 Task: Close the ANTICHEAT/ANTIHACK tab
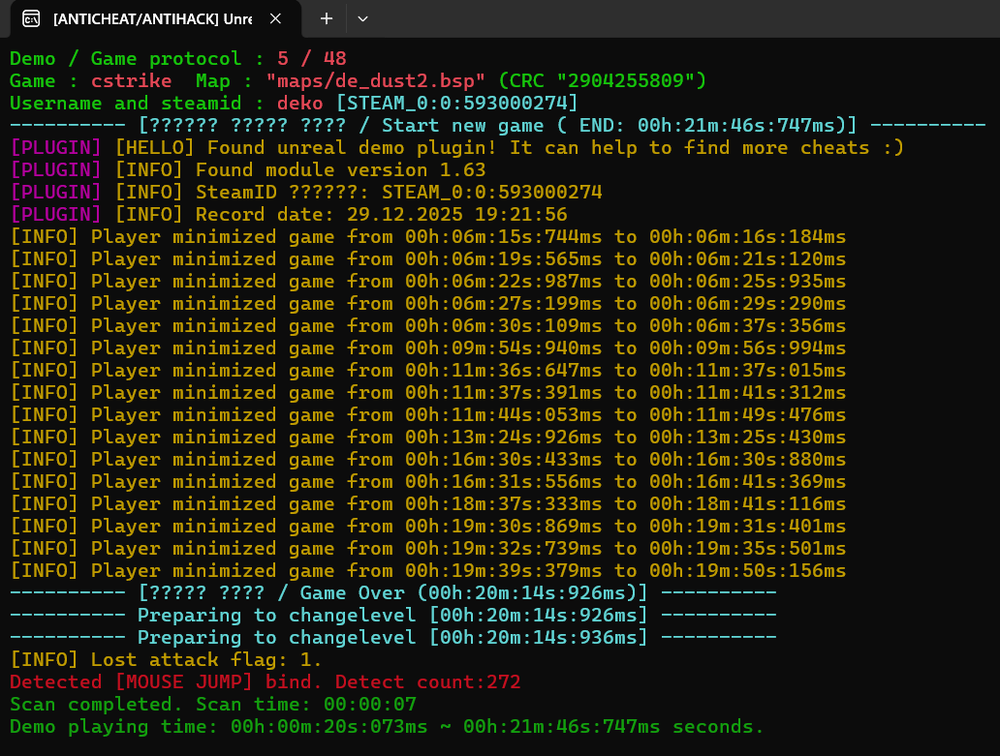tap(276, 18)
